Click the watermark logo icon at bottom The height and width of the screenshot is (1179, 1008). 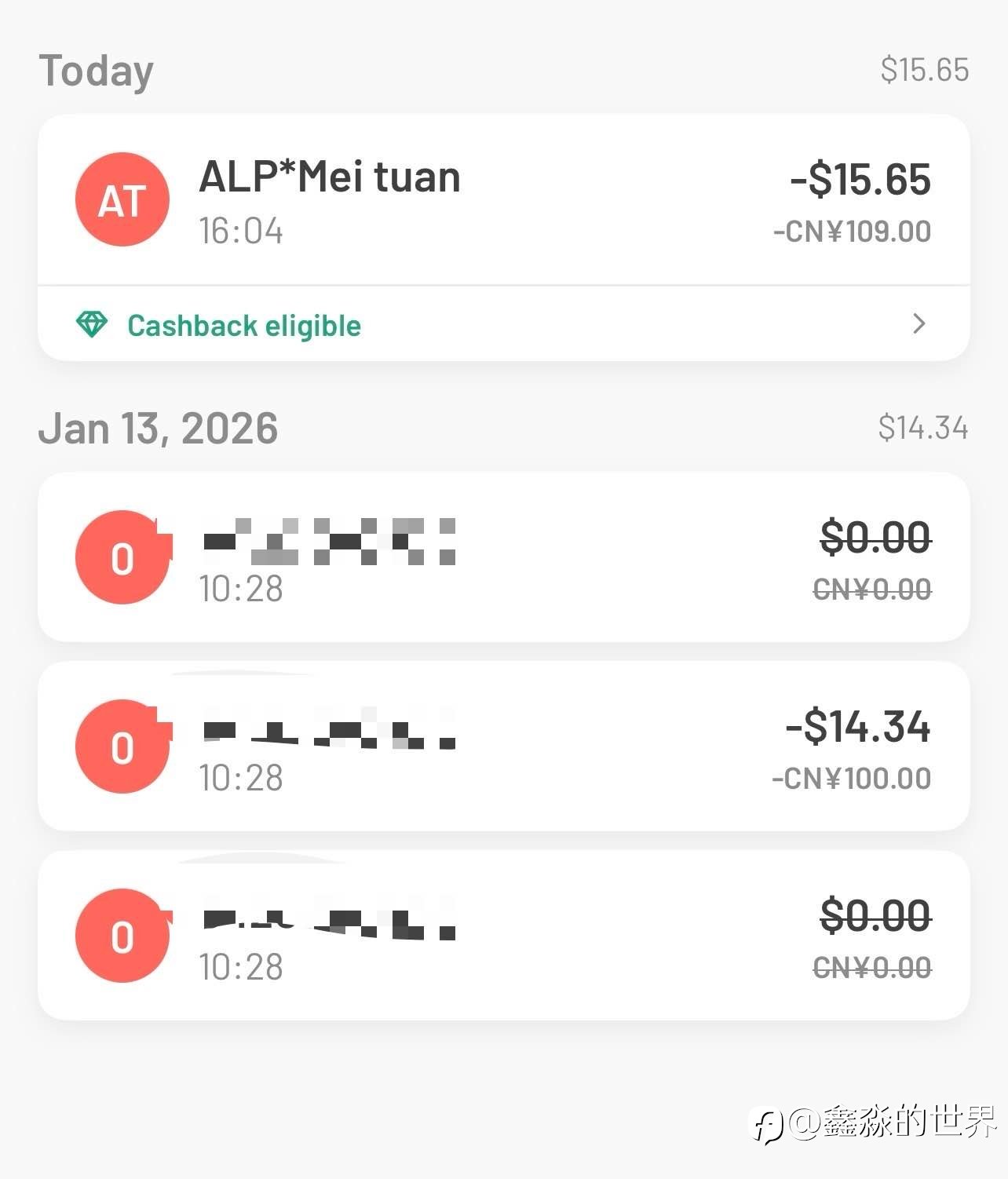(x=769, y=1125)
